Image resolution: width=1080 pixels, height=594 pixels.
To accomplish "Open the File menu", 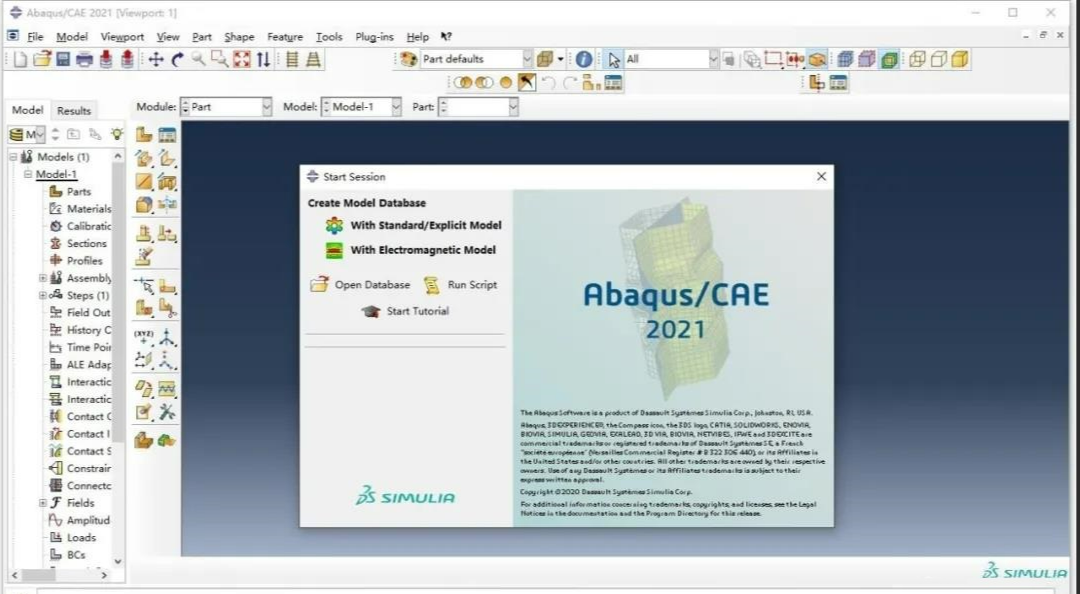I will click(x=34, y=37).
